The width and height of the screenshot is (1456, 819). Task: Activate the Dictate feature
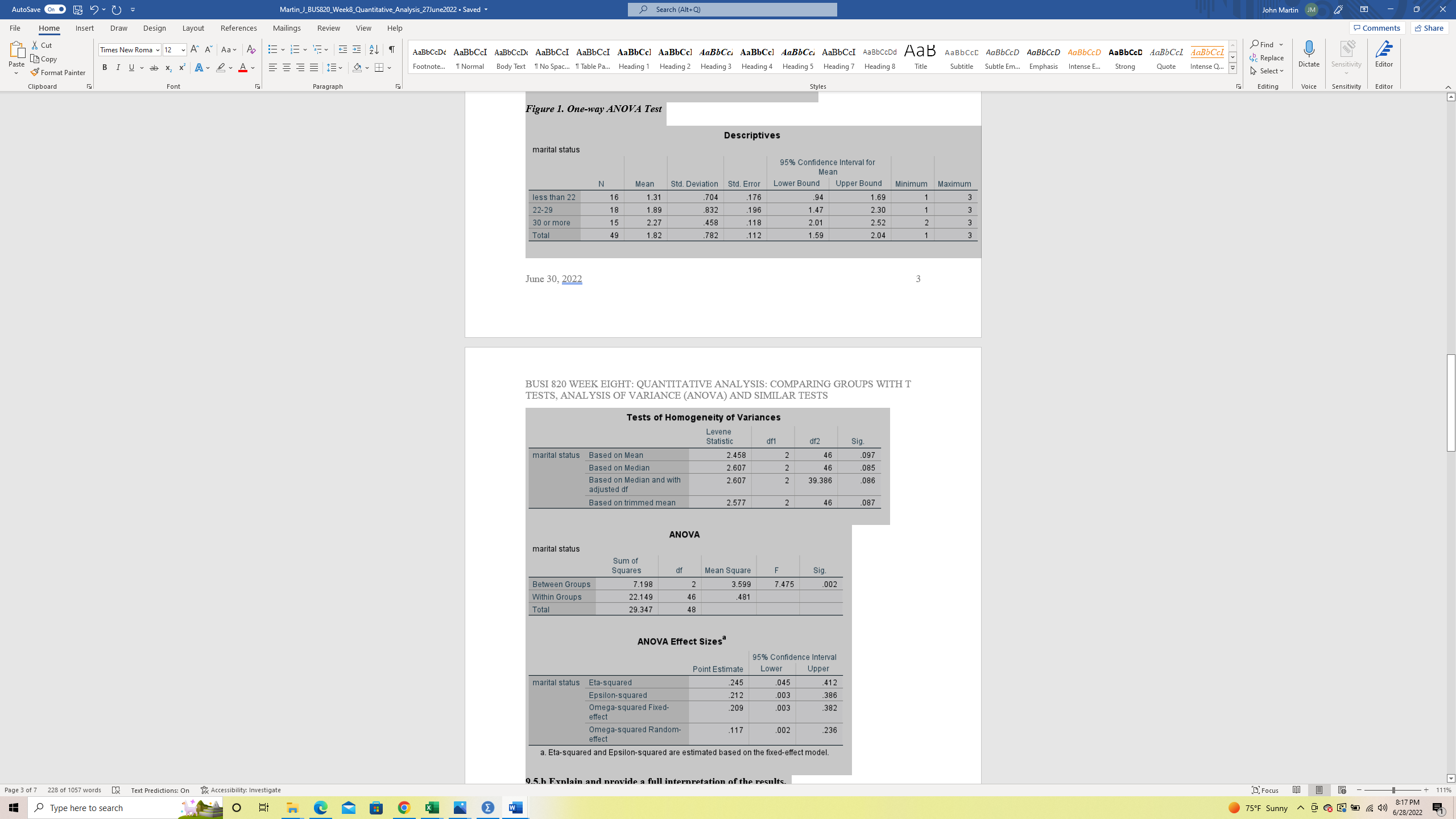[1309, 54]
